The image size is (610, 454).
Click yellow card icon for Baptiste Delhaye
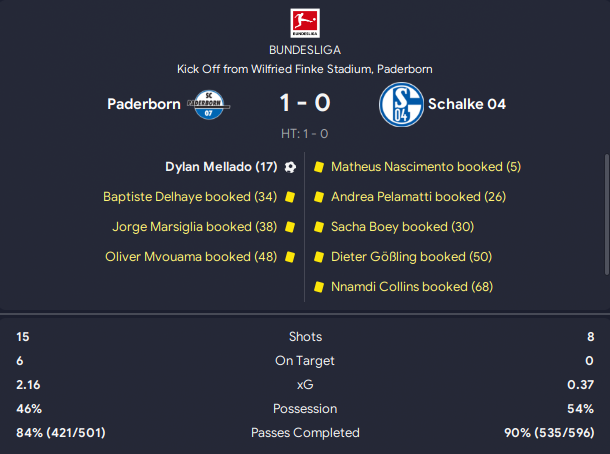tap(289, 197)
